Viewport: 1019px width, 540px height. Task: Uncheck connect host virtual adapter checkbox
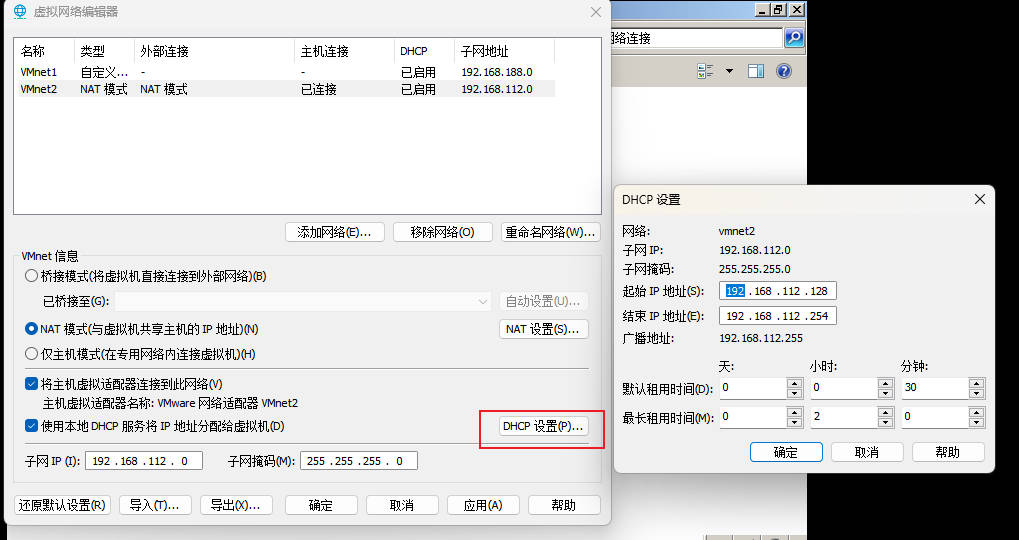[x=32, y=384]
